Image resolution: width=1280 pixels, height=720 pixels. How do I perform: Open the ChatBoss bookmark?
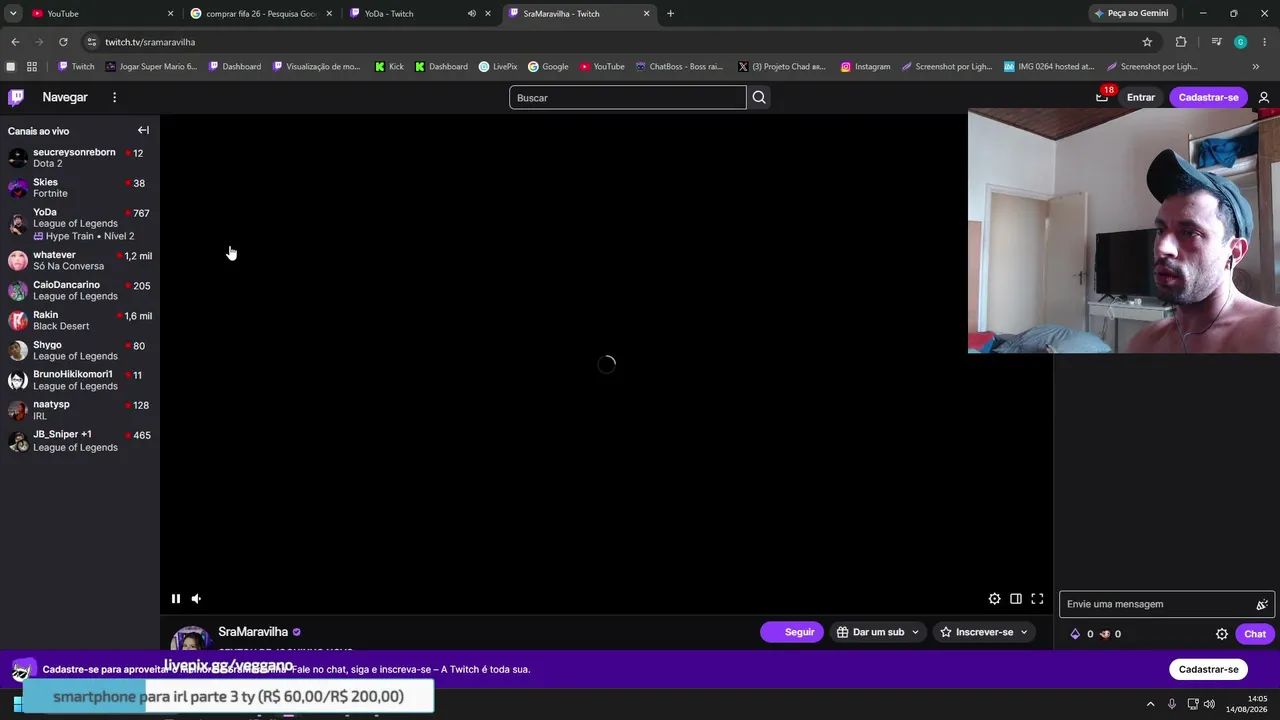click(679, 67)
